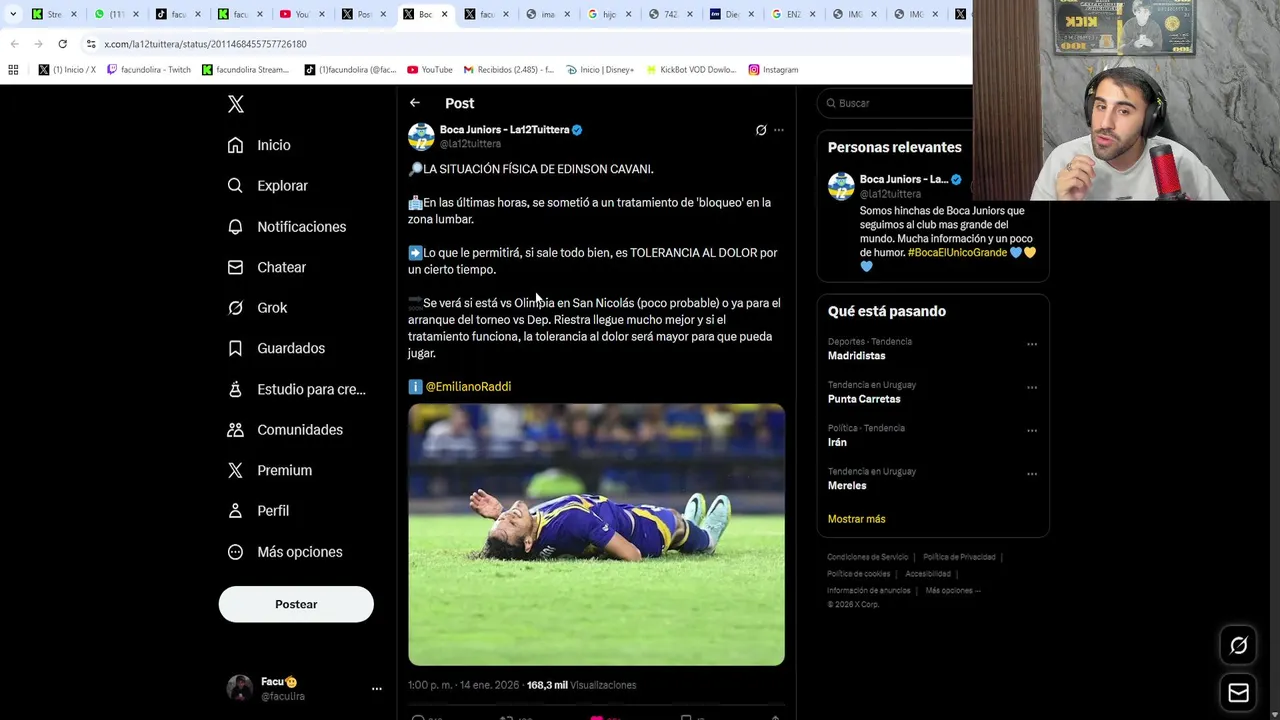Viewport: 1280px width, 720px height.
Task: Open the Punta Carretas trend
Action: (x=864, y=399)
